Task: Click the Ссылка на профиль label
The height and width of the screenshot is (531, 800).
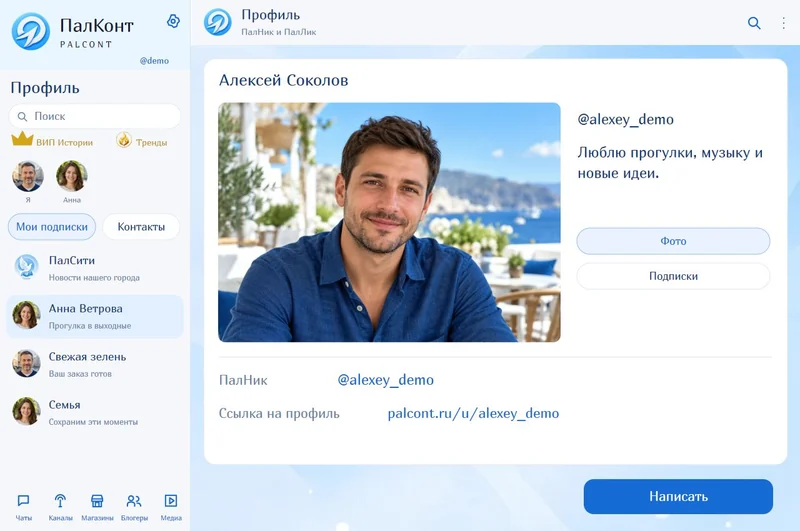Action: coord(279,413)
